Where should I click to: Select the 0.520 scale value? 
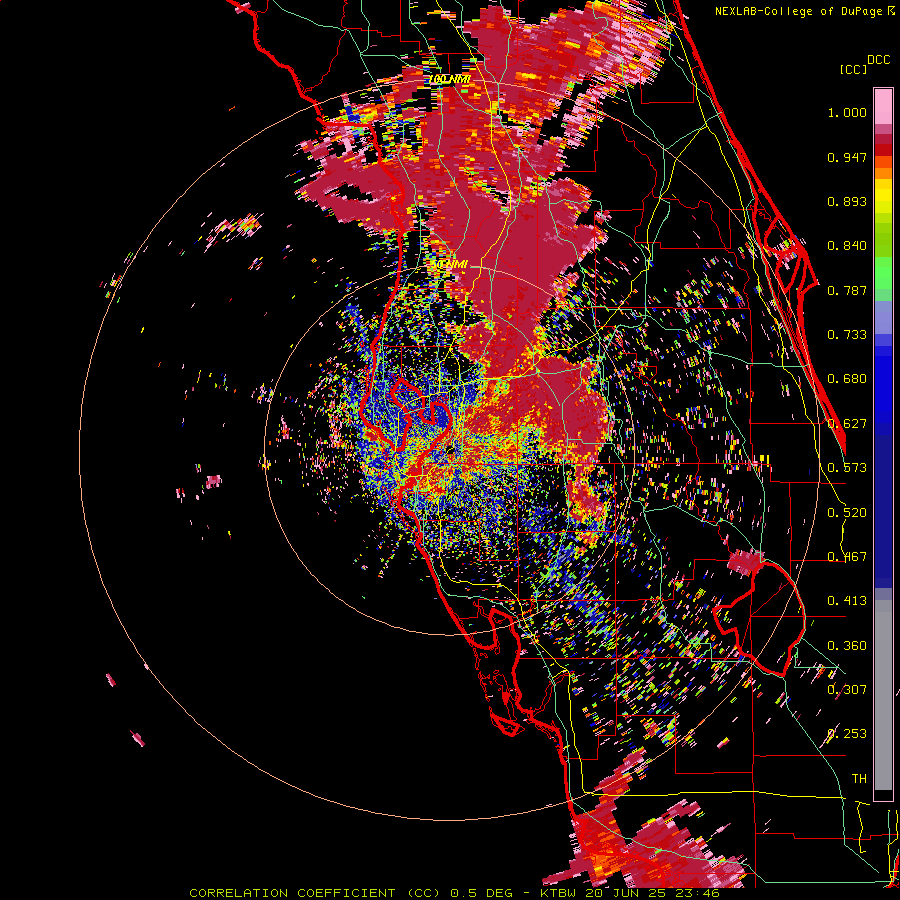(847, 513)
